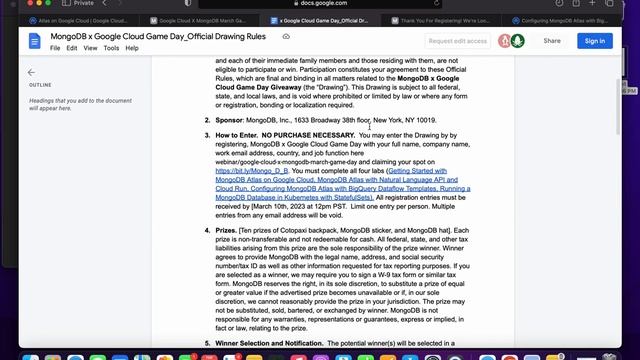Open the File menu

[55, 48]
